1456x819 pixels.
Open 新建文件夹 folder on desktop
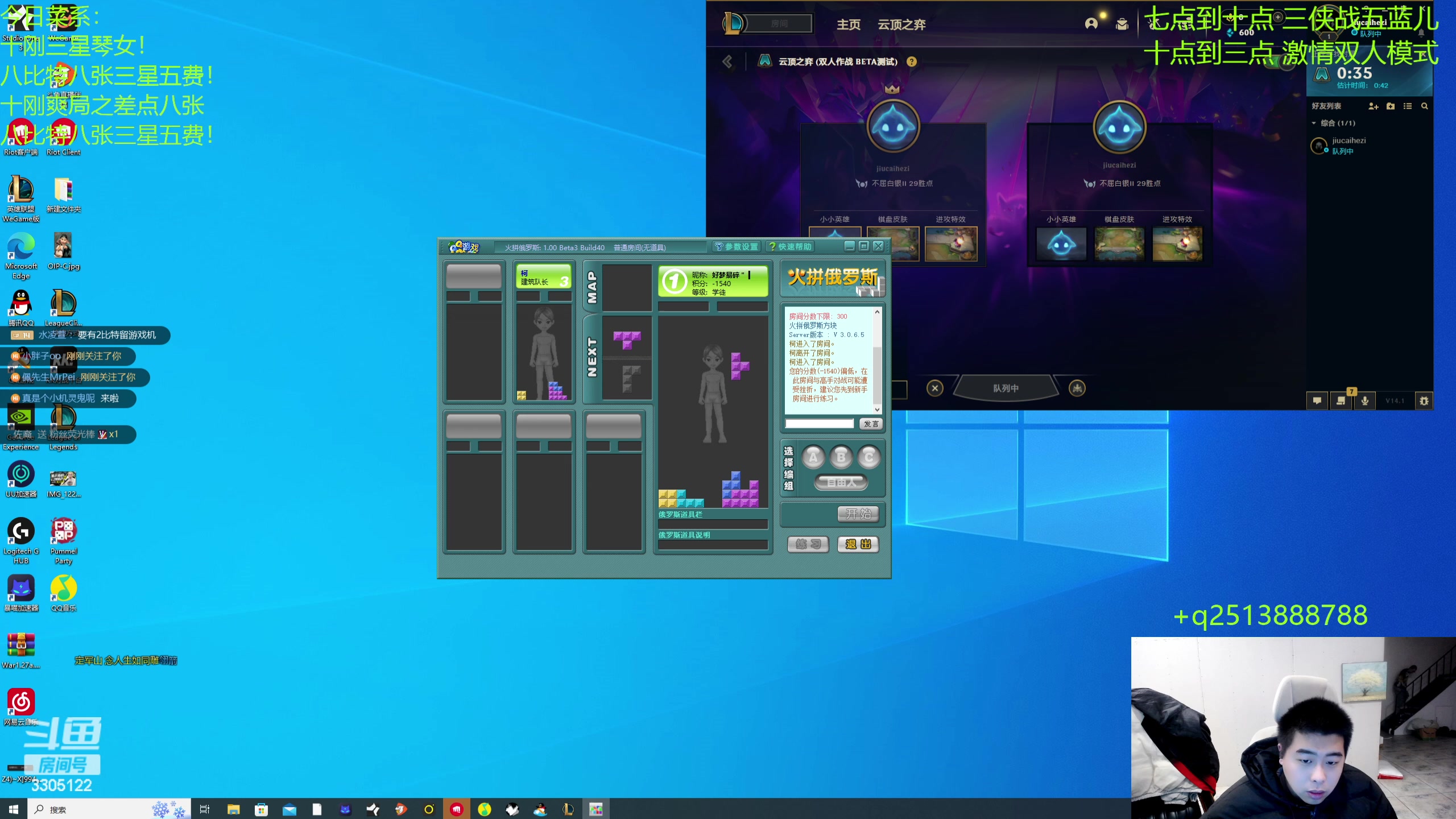[64, 195]
